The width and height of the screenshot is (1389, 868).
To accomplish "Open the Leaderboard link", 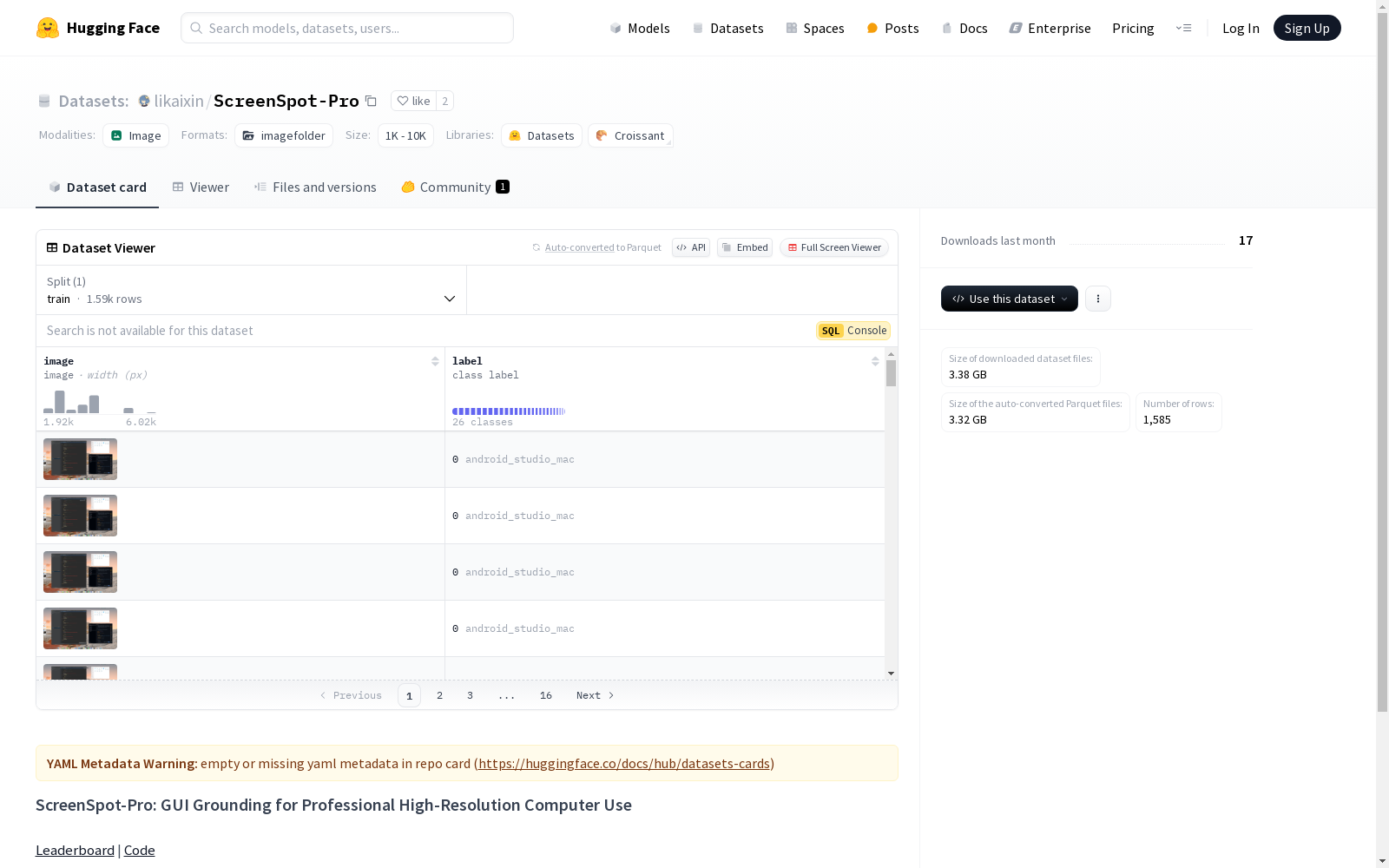I will click(75, 850).
